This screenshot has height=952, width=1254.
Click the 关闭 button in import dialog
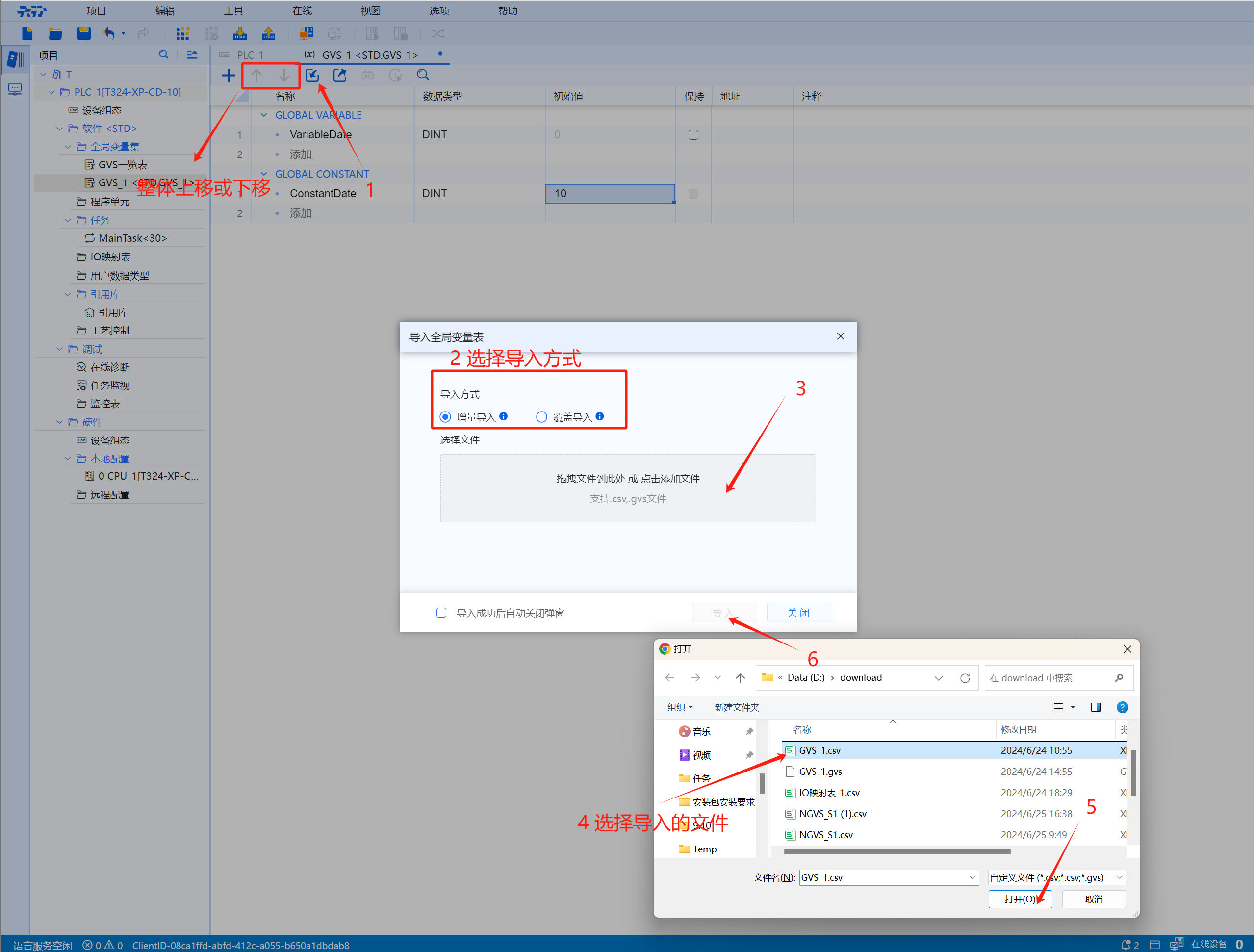[x=798, y=613]
